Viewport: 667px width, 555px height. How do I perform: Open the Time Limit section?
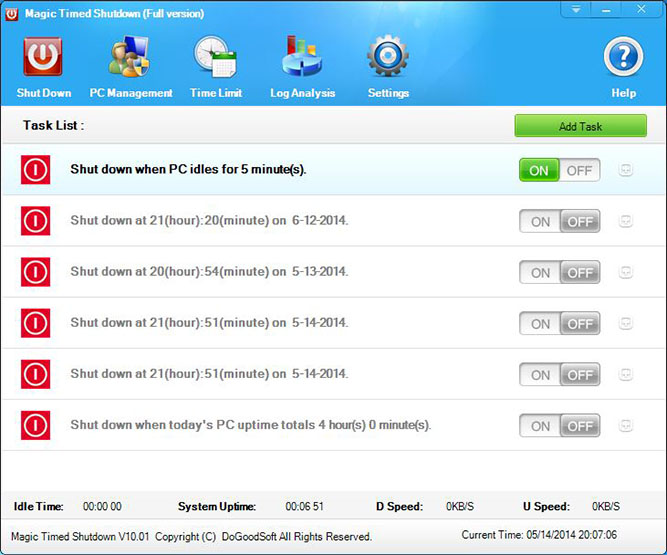coord(216,67)
